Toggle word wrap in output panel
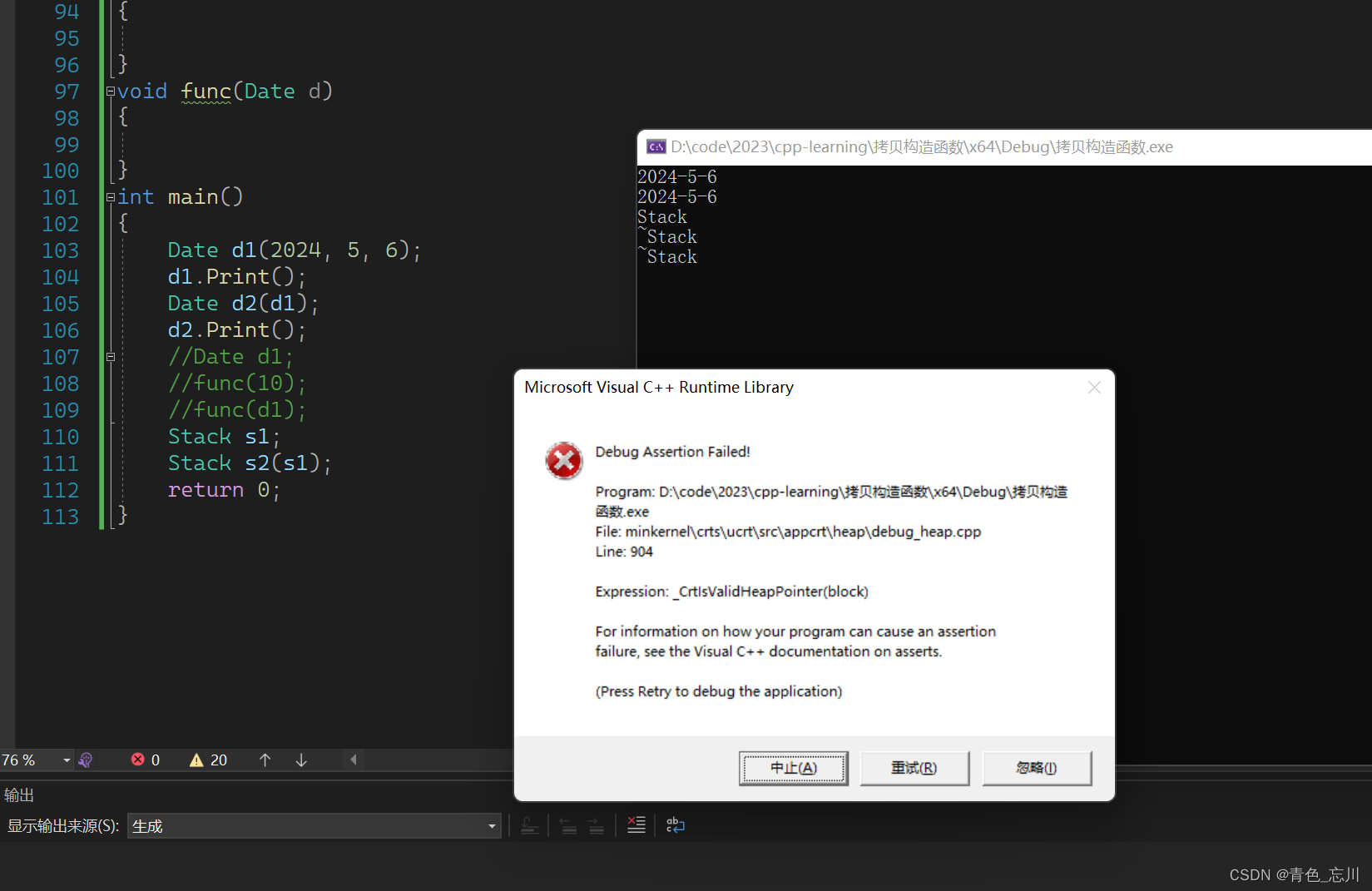The width and height of the screenshot is (1372, 891). pos(676,825)
